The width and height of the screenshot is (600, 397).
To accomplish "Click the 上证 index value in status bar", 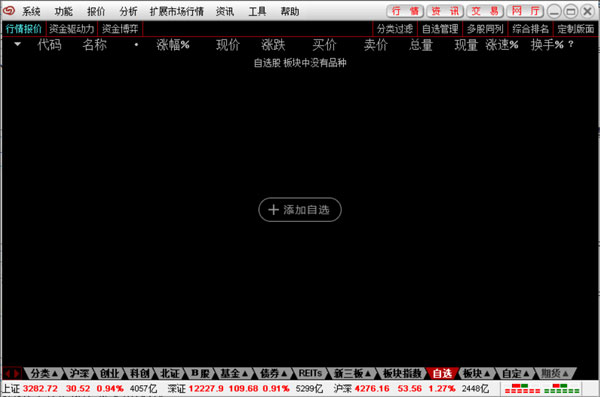I will [x=40, y=389].
